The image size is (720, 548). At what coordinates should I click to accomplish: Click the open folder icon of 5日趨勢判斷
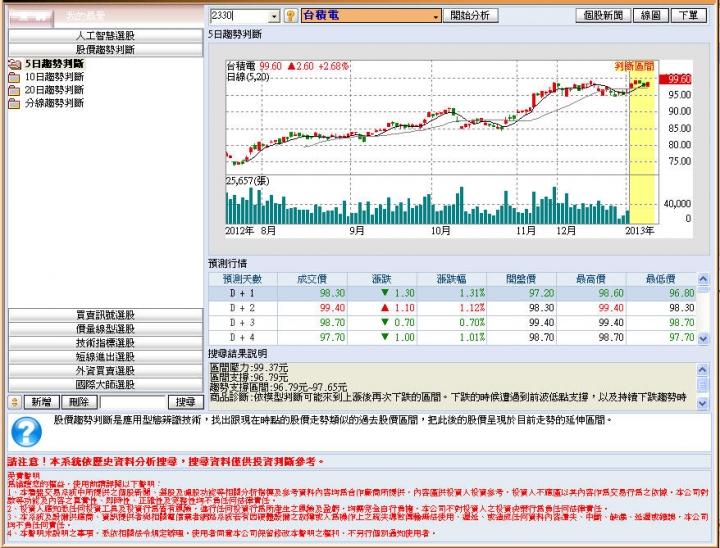coord(15,64)
